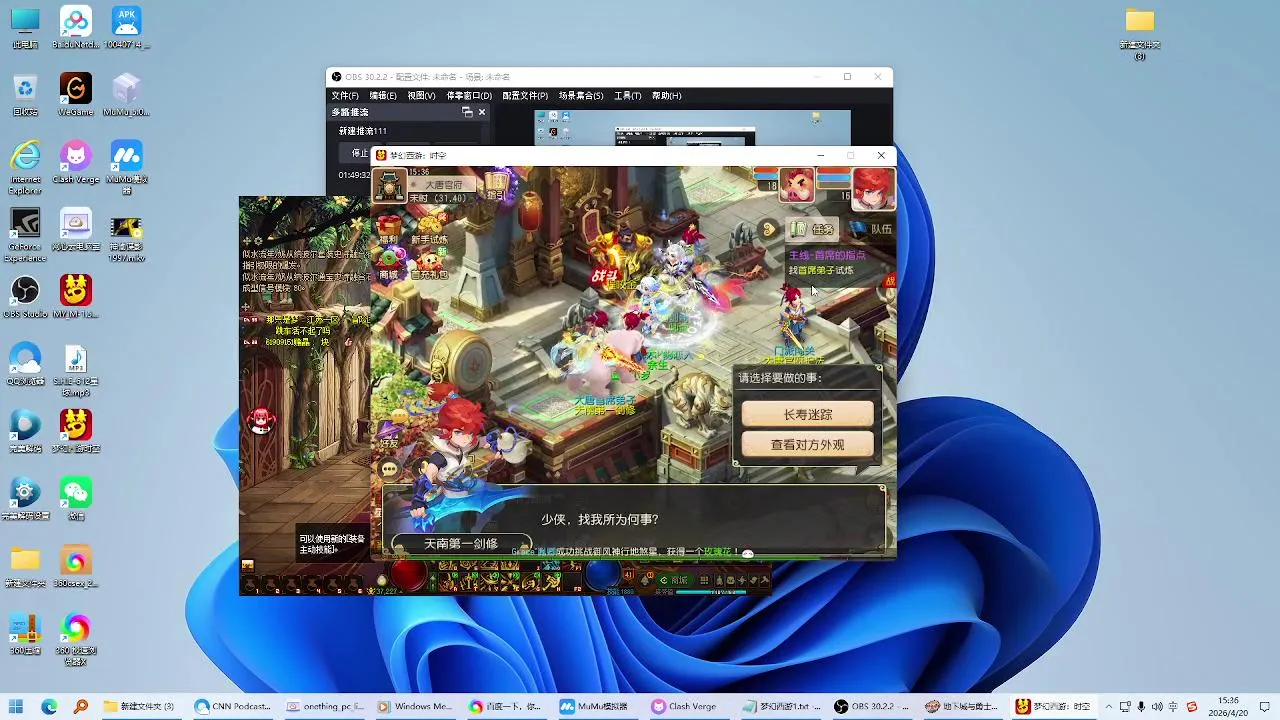Click the pig pet avatar portrait
This screenshot has height=720, width=1280.
click(x=797, y=186)
